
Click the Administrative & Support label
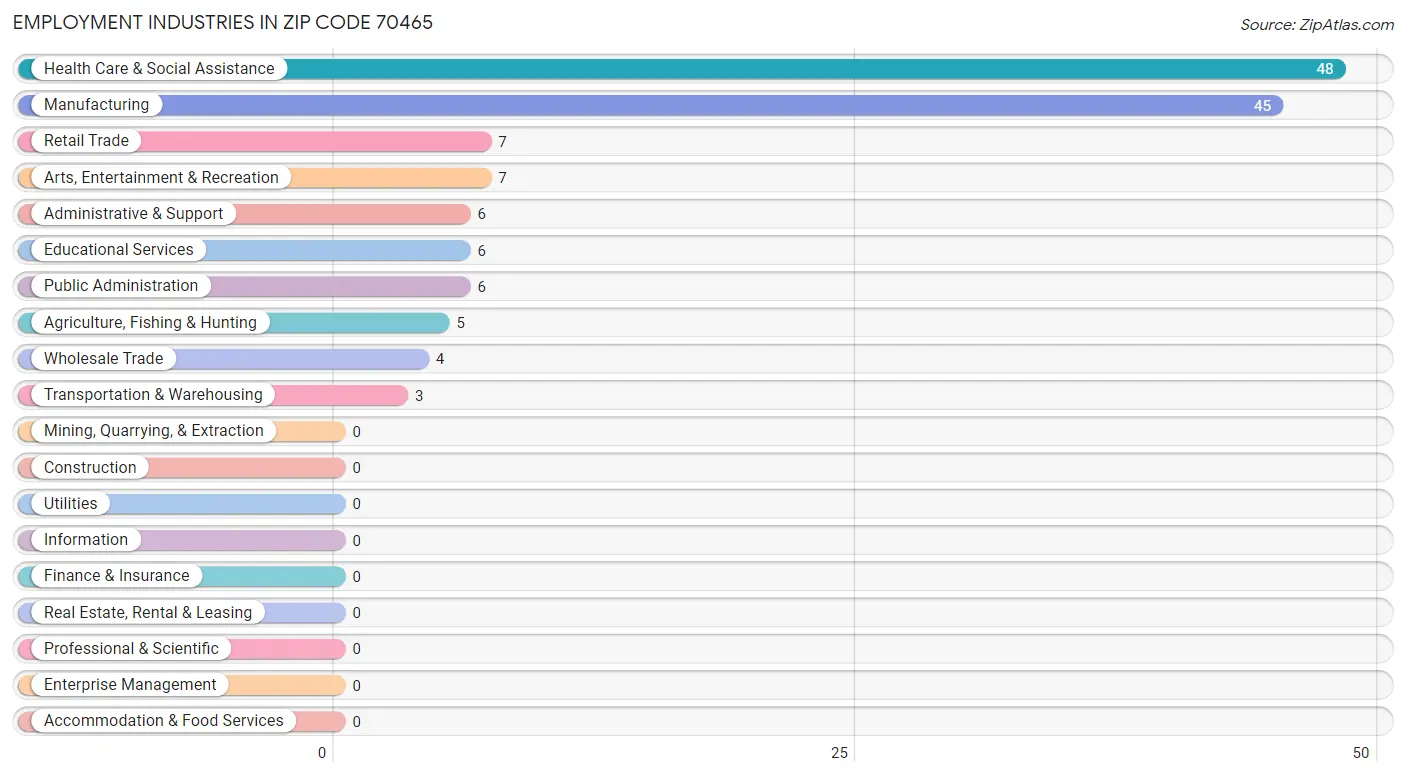coord(134,213)
